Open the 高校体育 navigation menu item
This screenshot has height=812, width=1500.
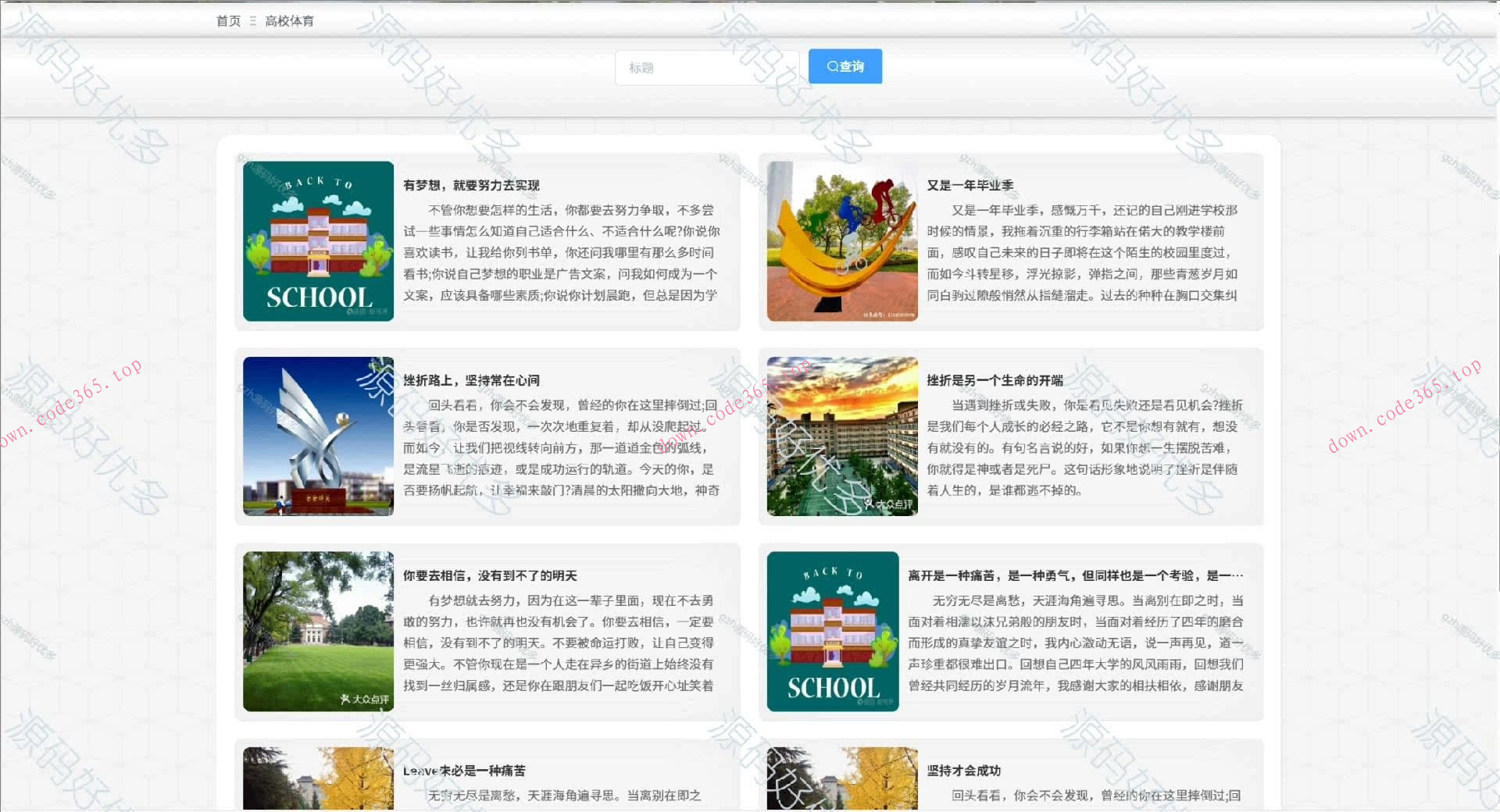[290, 20]
